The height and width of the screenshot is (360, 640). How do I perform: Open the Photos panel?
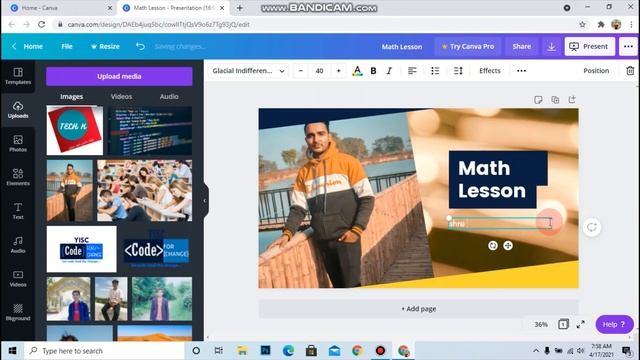pyautogui.click(x=18, y=144)
